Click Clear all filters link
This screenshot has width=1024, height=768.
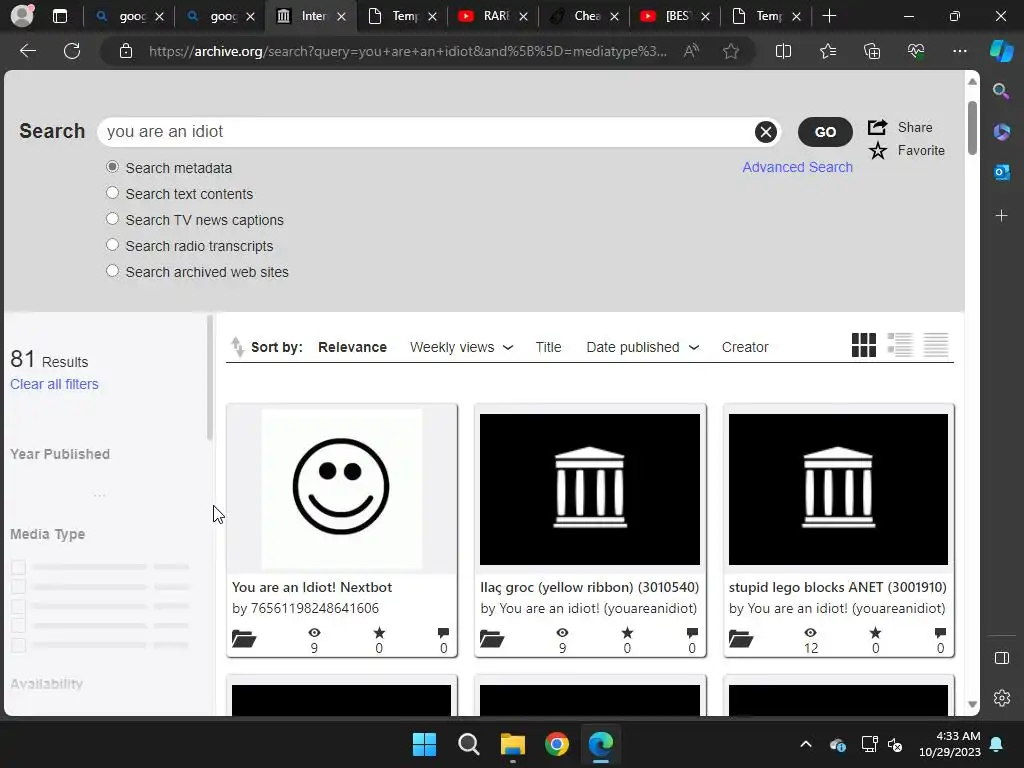pyautogui.click(x=54, y=384)
